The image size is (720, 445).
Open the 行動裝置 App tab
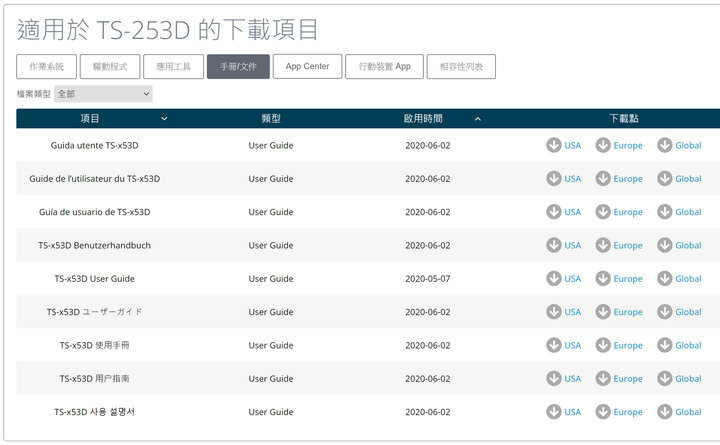pos(384,67)
